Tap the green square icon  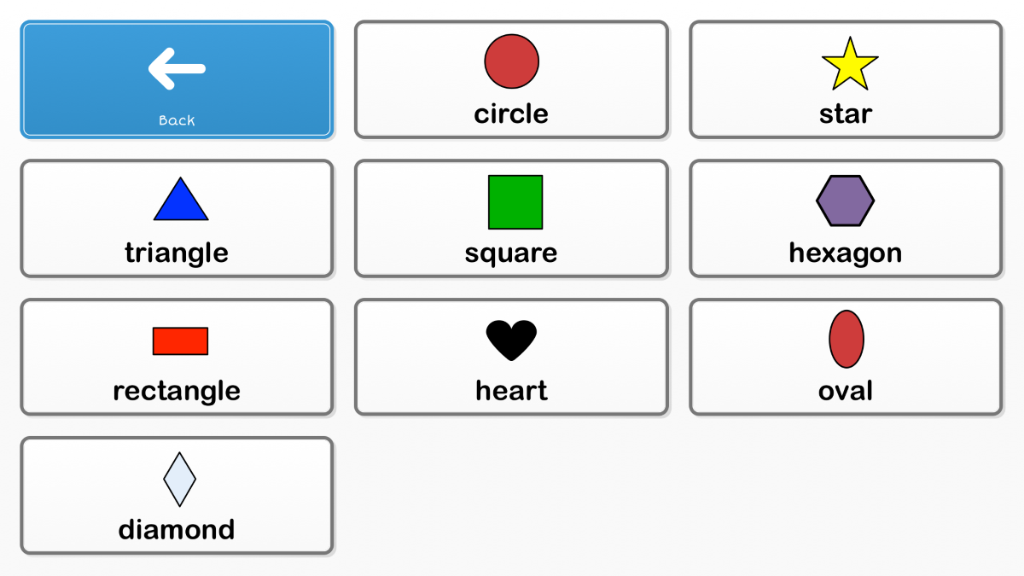coord(515,202)
